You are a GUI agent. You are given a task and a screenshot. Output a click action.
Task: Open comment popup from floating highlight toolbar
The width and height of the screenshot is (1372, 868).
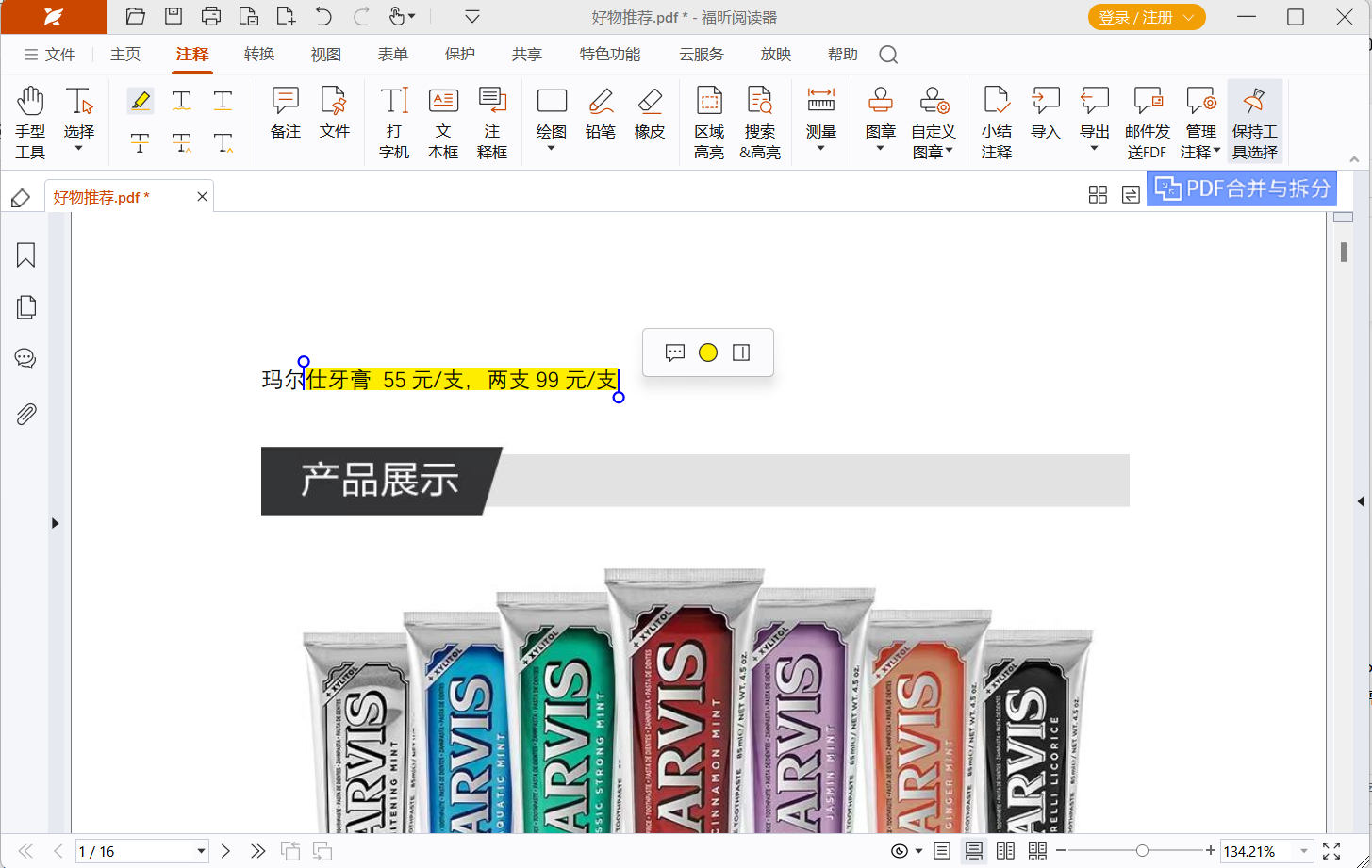click(x=675, y=352)
